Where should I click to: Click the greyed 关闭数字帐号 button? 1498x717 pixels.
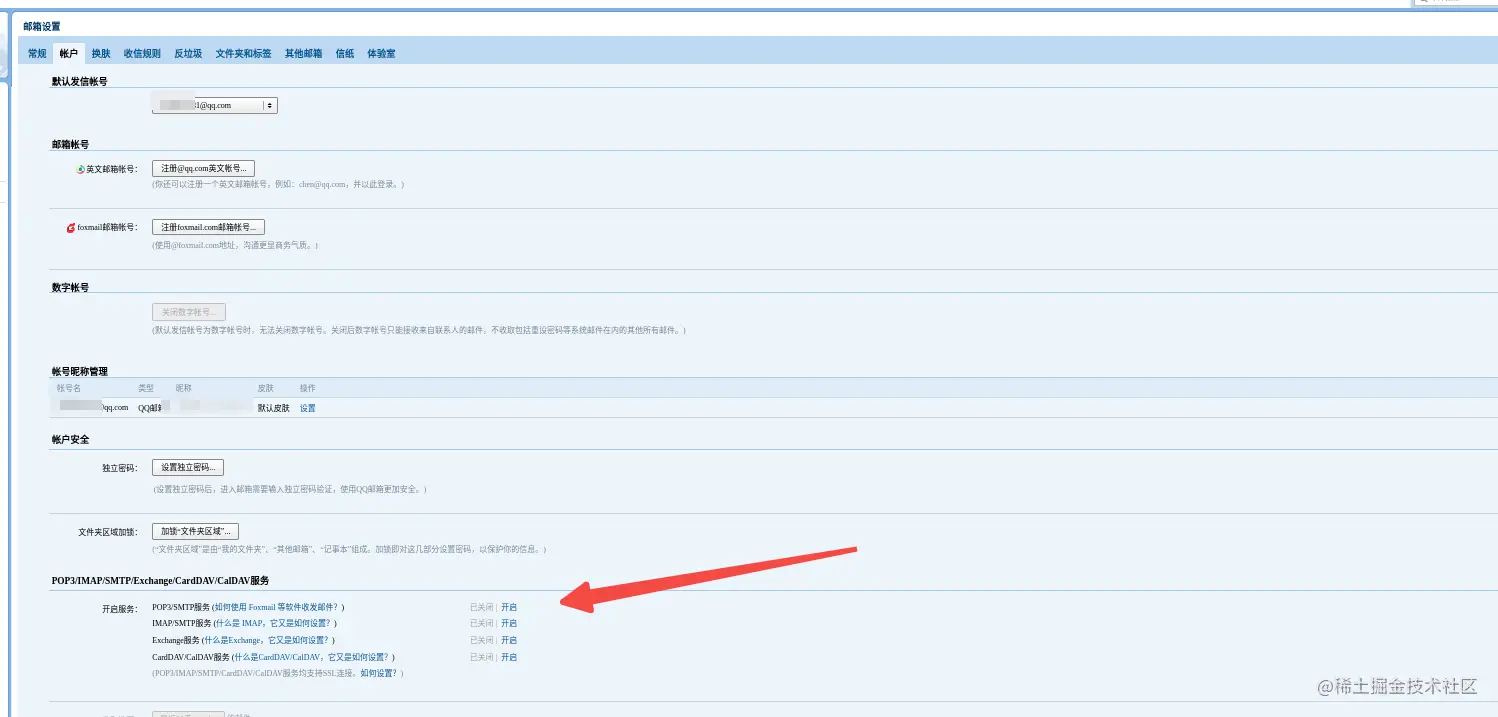click(189, 312)
